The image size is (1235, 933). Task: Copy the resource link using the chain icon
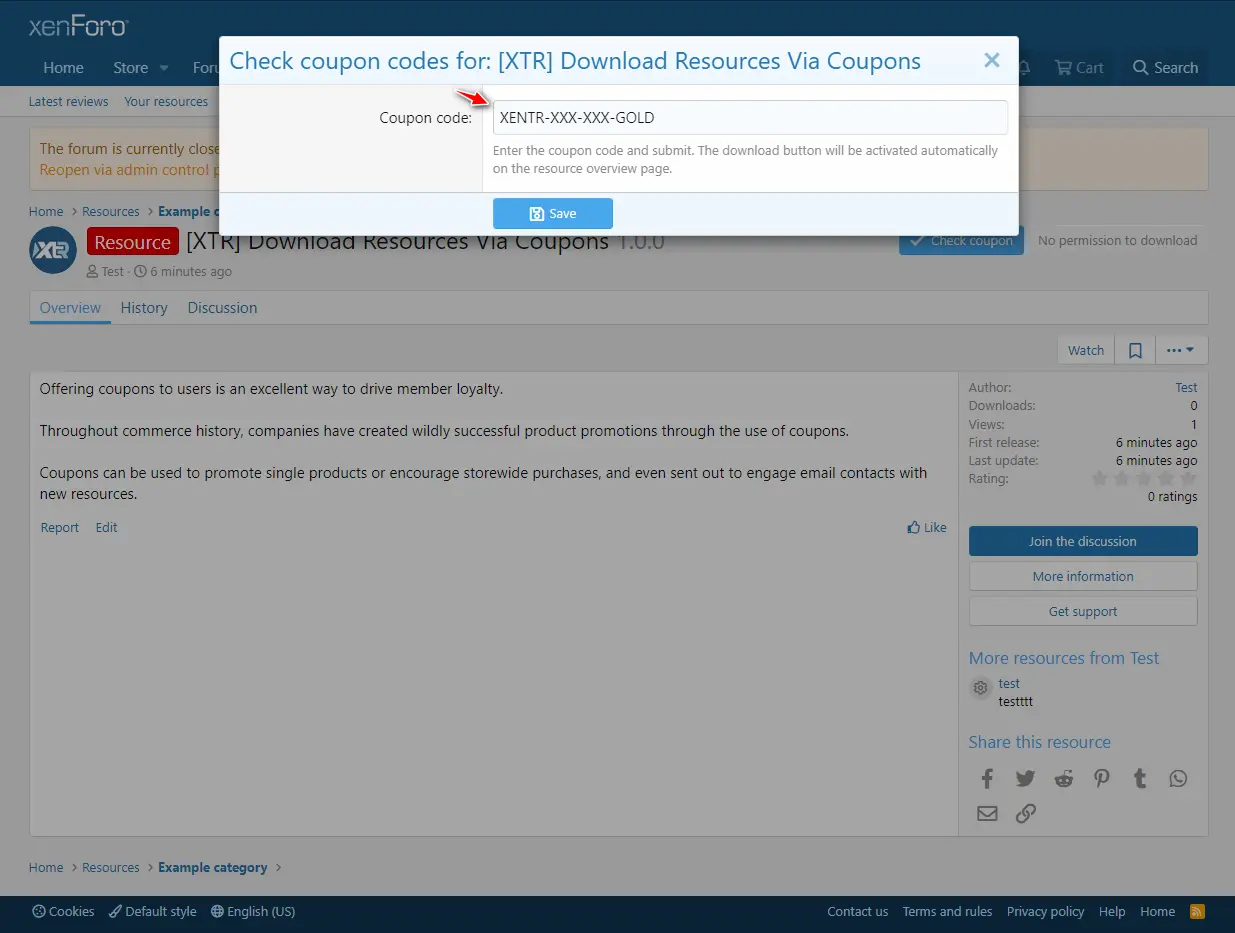(1025, 813)
